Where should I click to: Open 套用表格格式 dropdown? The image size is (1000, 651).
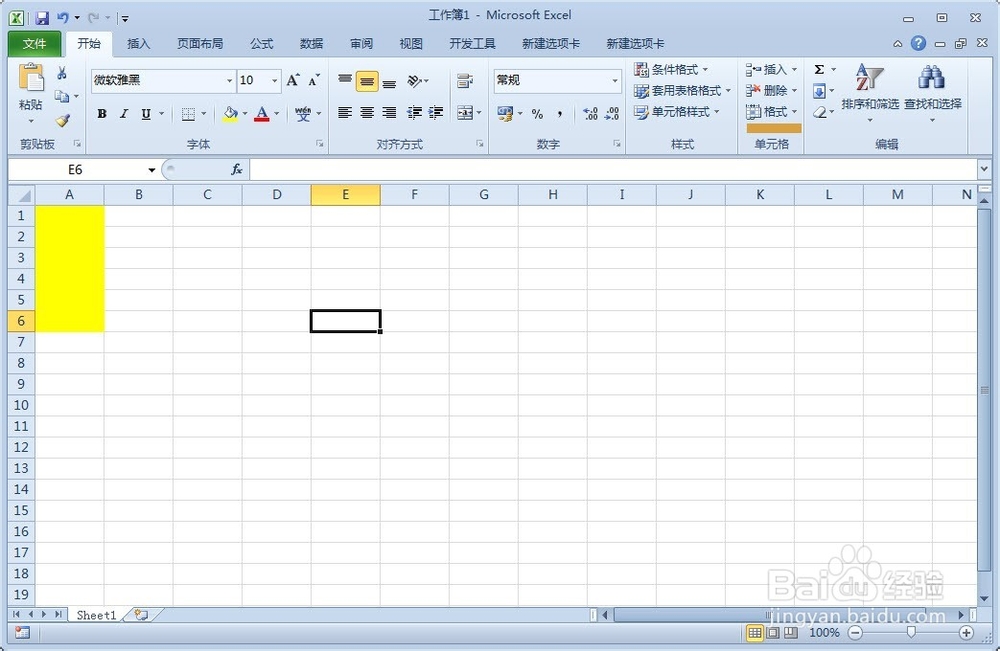(682, 91)
